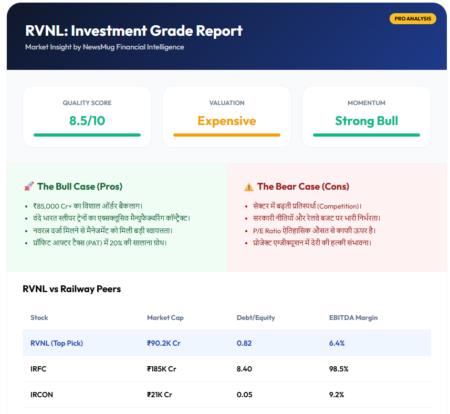Click the PRO ANALYSIS badge
Screen dimensions: 450x414
(x=413, y=19)
